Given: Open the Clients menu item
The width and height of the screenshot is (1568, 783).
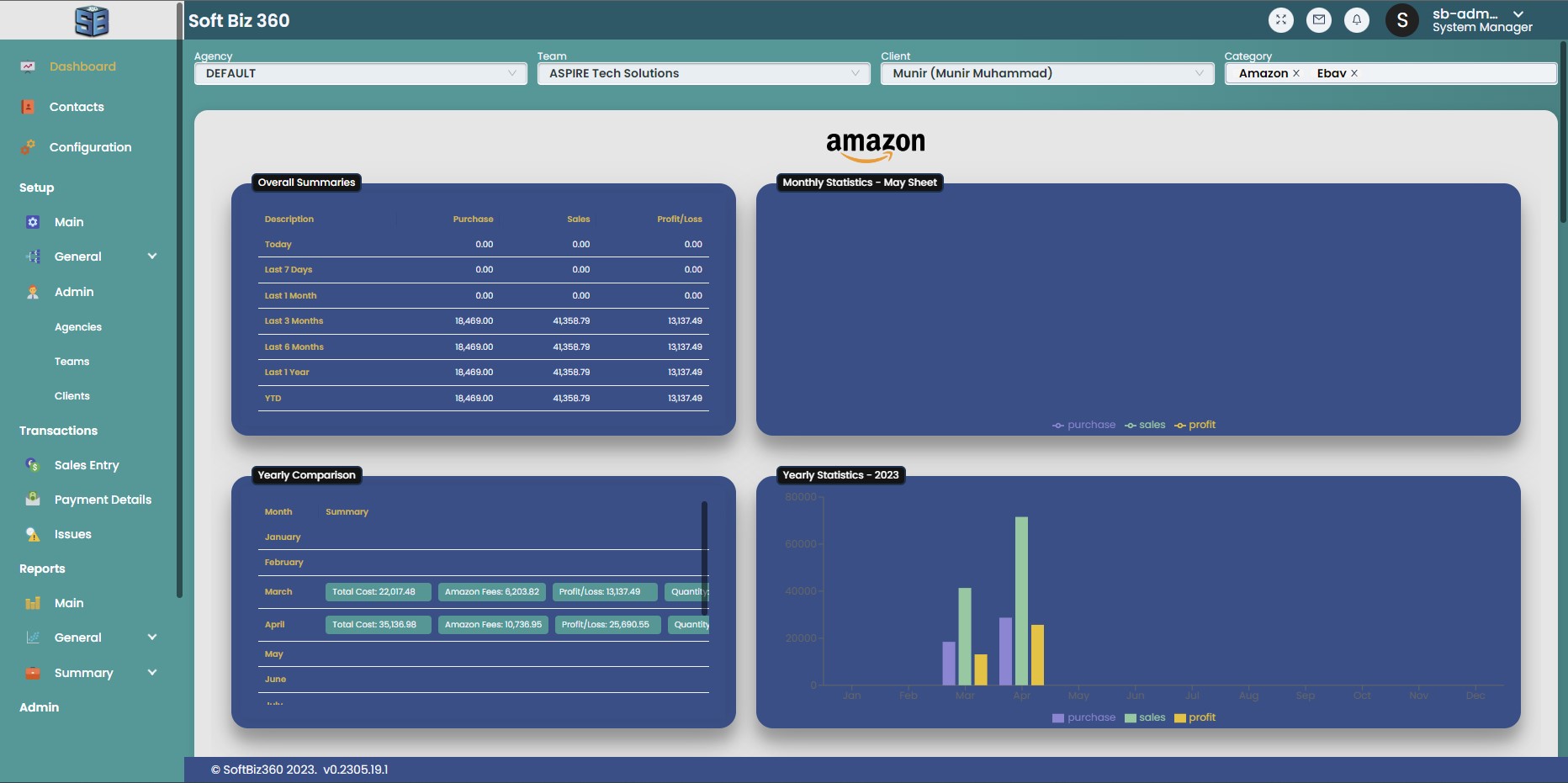Looking at the screenshot, I should point(72,396).
